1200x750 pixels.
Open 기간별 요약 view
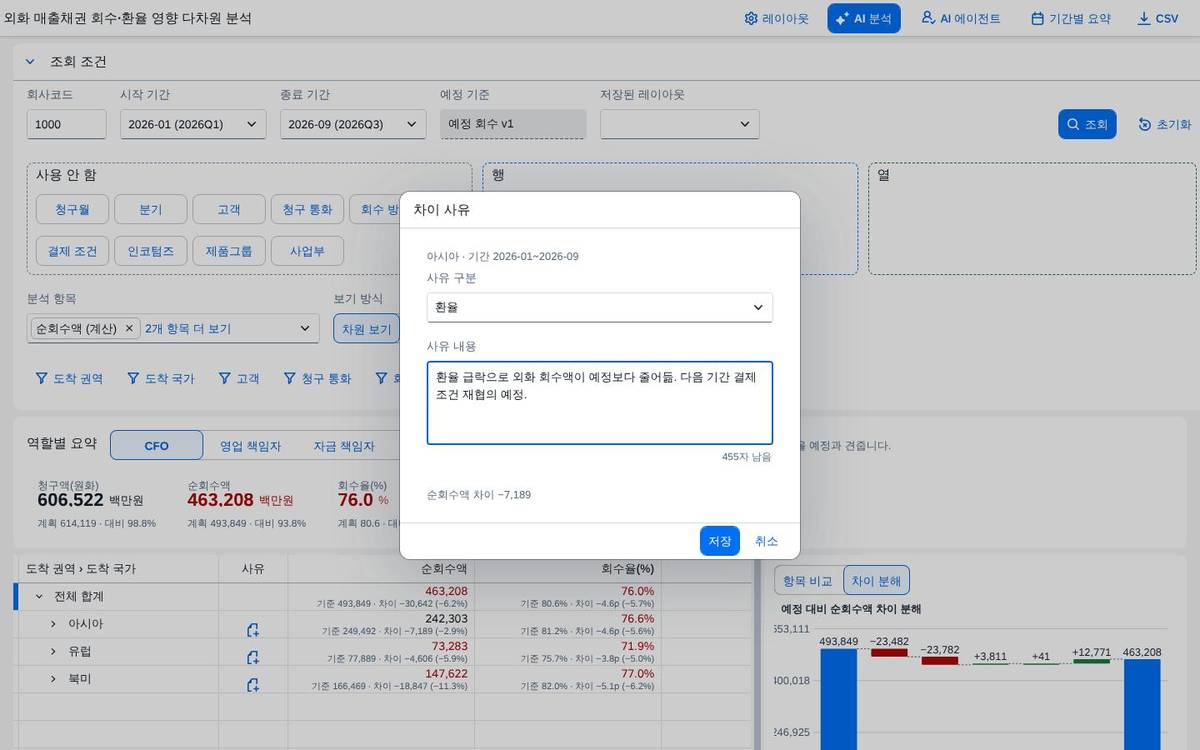coord(1070,18)
